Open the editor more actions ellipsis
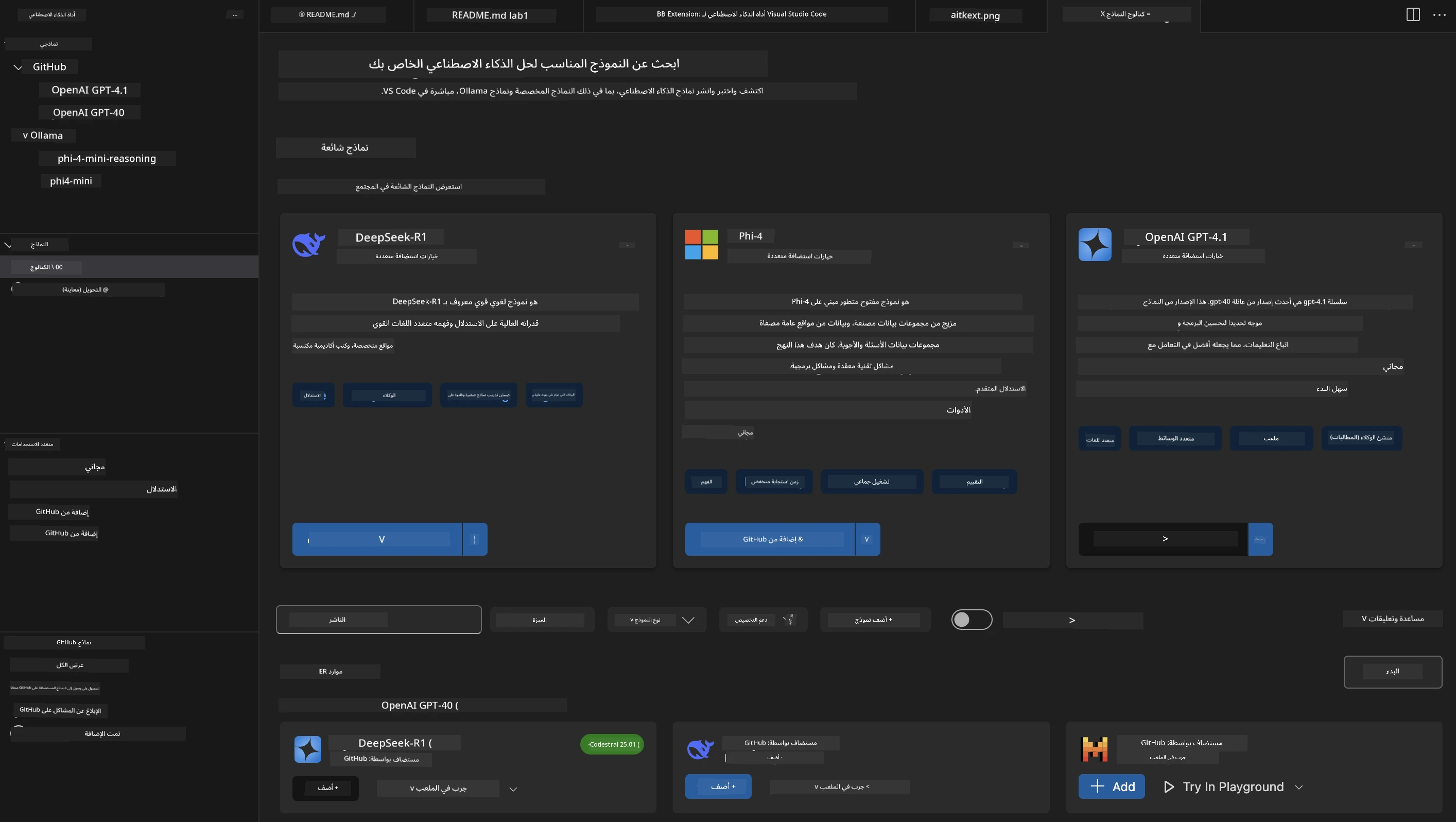1456x822 pixels. click(1440, 15)
